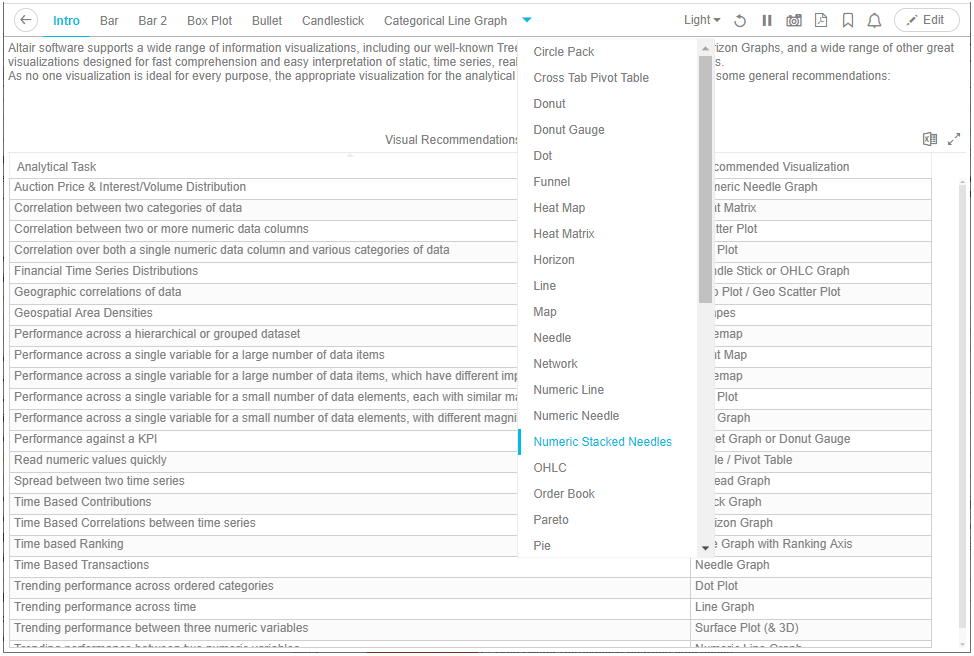This screenshot has width=974, height=656.
Task: Open the highlighted Numeric Stacked Needles entry
Action: point(608,442)
